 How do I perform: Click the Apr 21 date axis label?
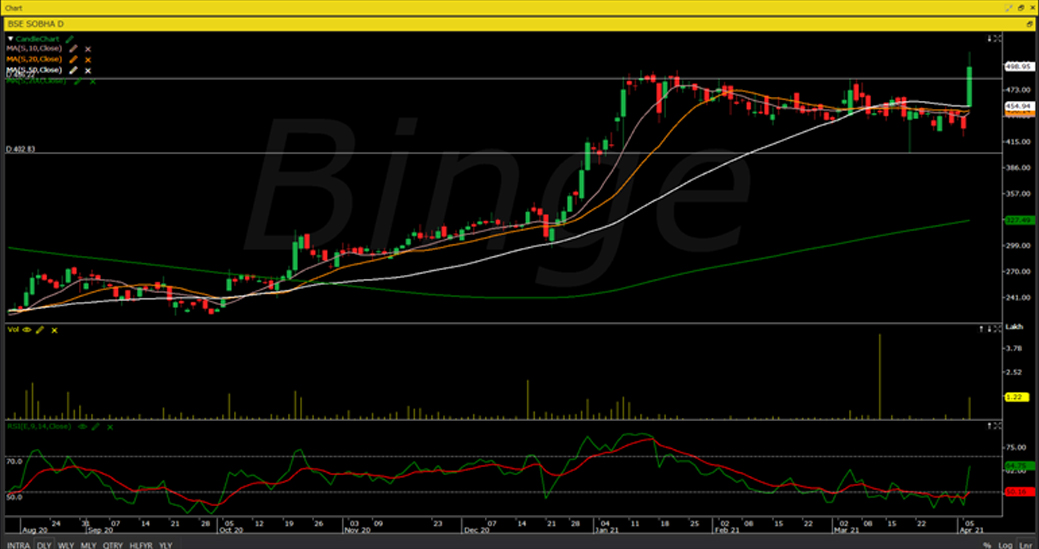[970, 530]
